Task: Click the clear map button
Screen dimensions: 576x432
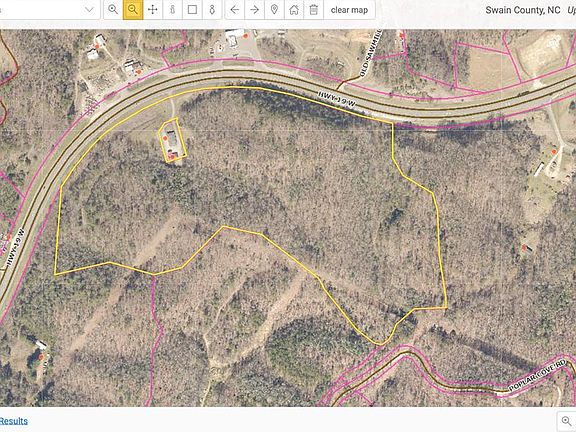Action: [x=349, y=10]
